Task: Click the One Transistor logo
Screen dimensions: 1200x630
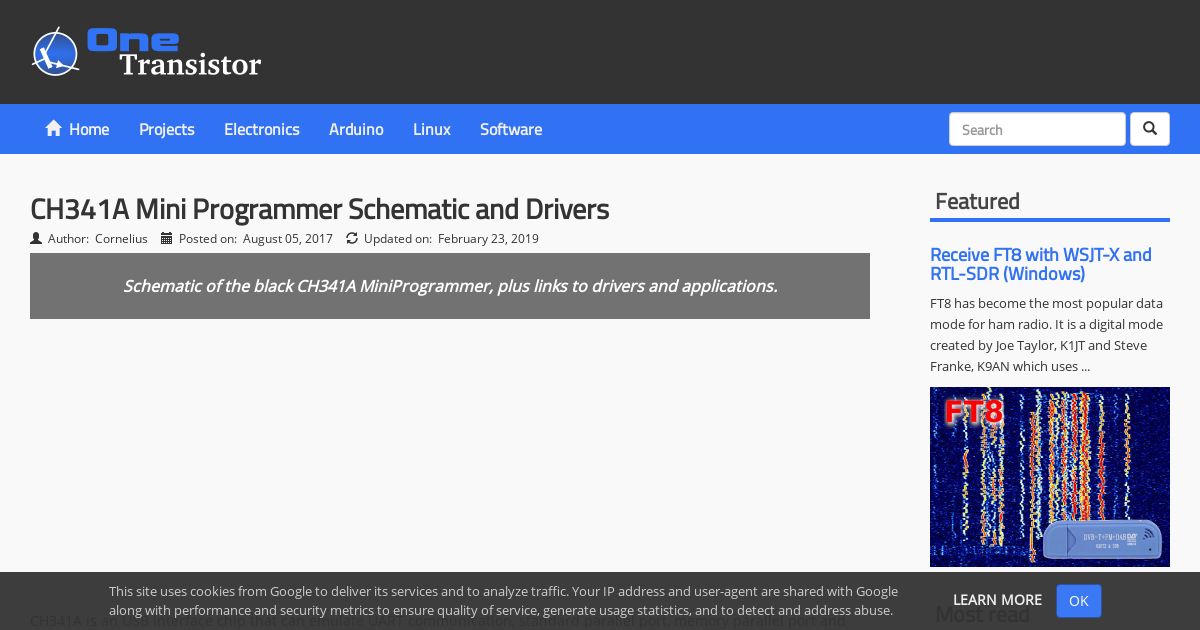Action: pyautogui.click(x=146, y=52)
